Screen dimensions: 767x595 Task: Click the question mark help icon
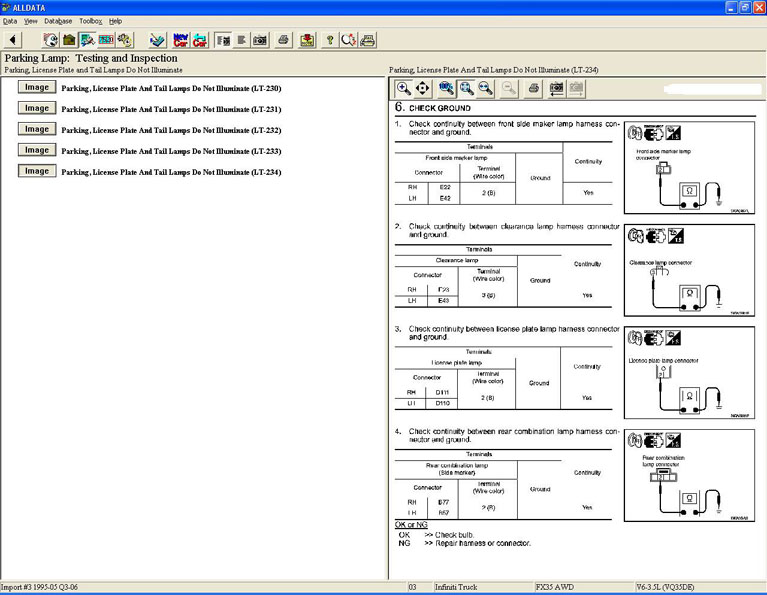pos(328,40)
